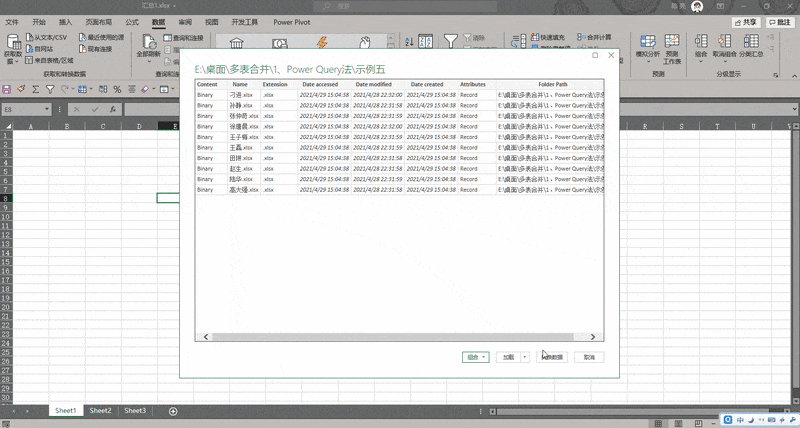Click the Cancel button in the dialog

pos(590,357)
